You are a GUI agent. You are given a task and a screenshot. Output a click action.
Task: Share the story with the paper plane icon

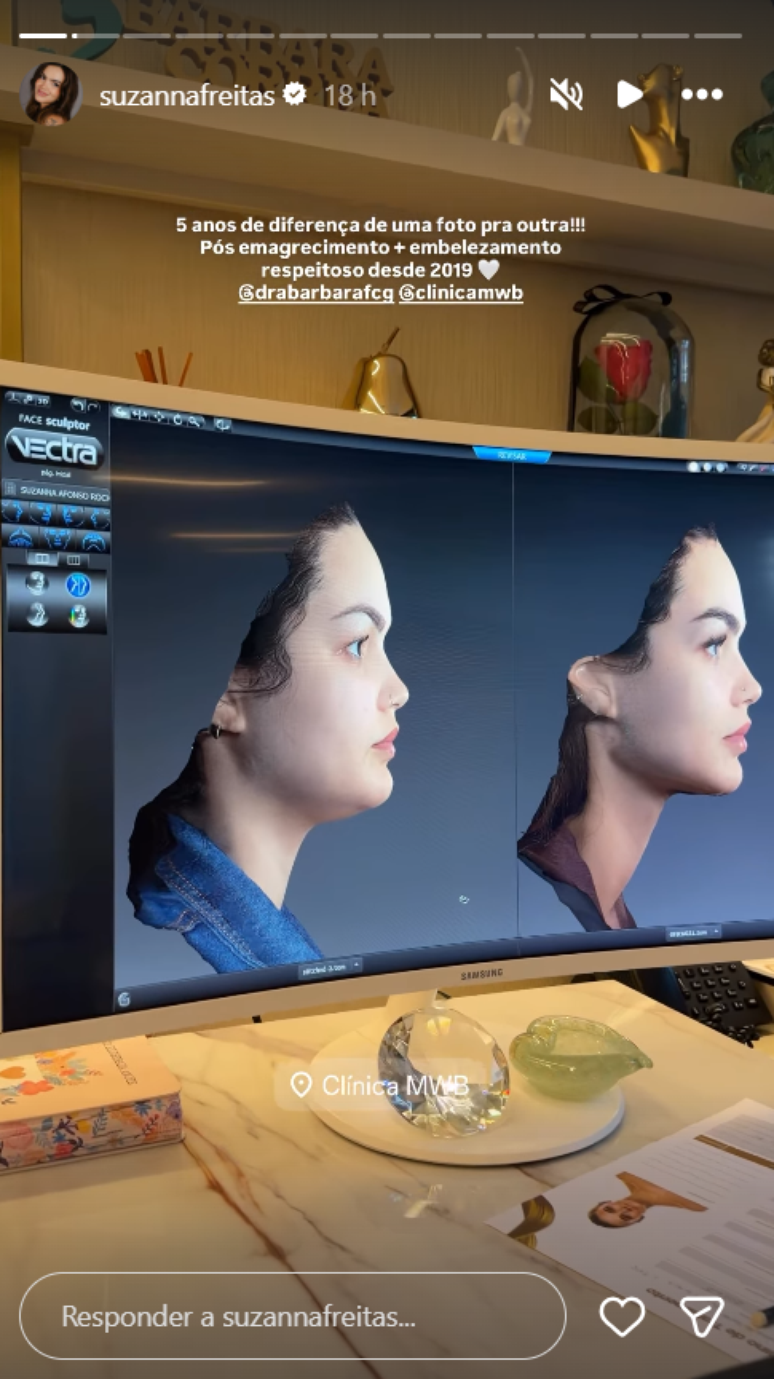coord(702,1316)
